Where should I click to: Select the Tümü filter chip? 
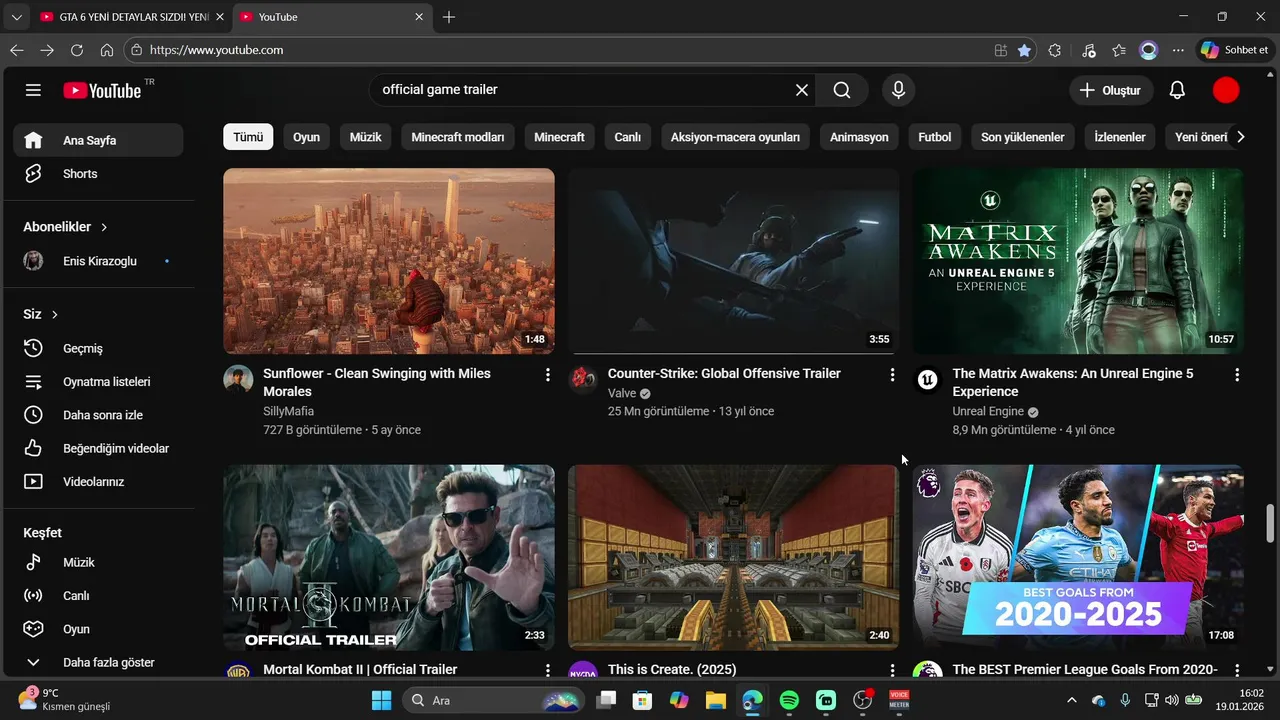248,137
